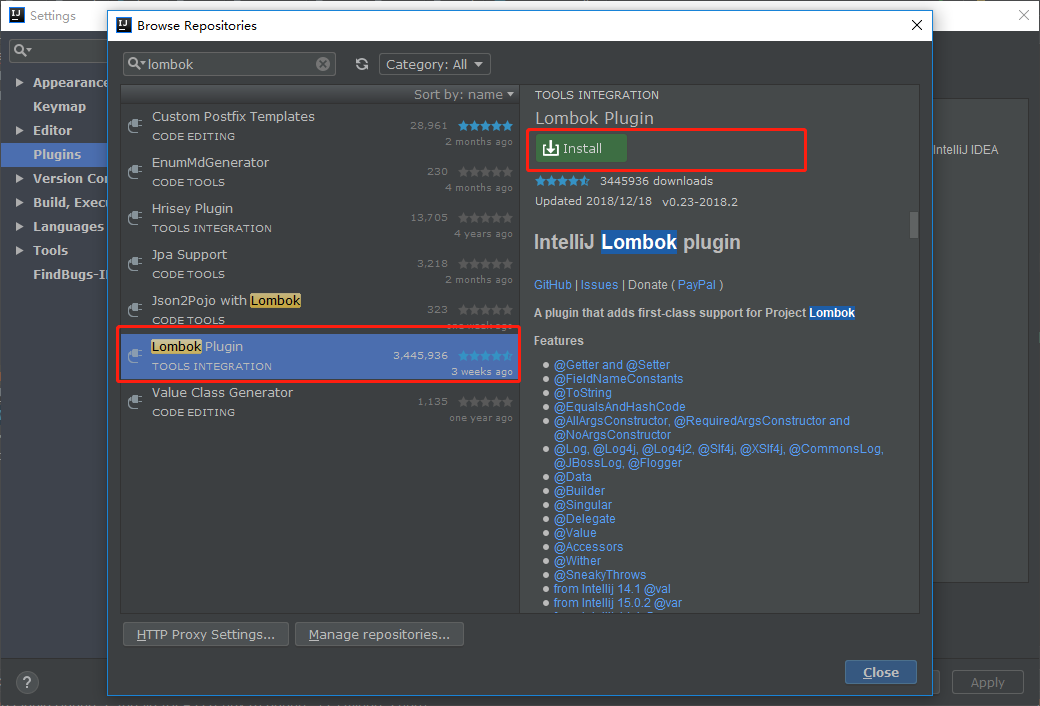Image resolution: width=1040 pixels, height=706 pixels.
Task: Open the @Wither feature link
Action: click(x=577, y=561)
